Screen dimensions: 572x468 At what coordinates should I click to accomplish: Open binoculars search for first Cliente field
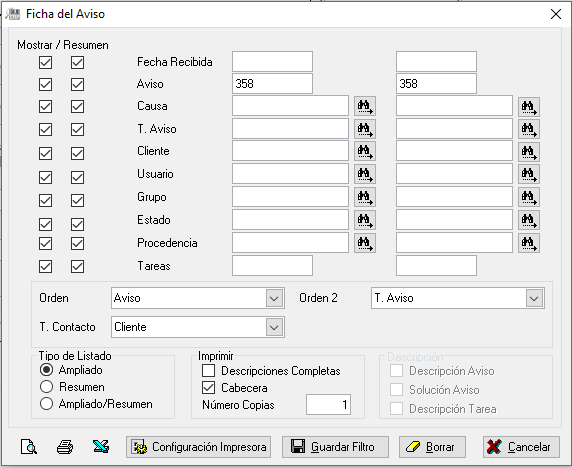click(365, 151)
